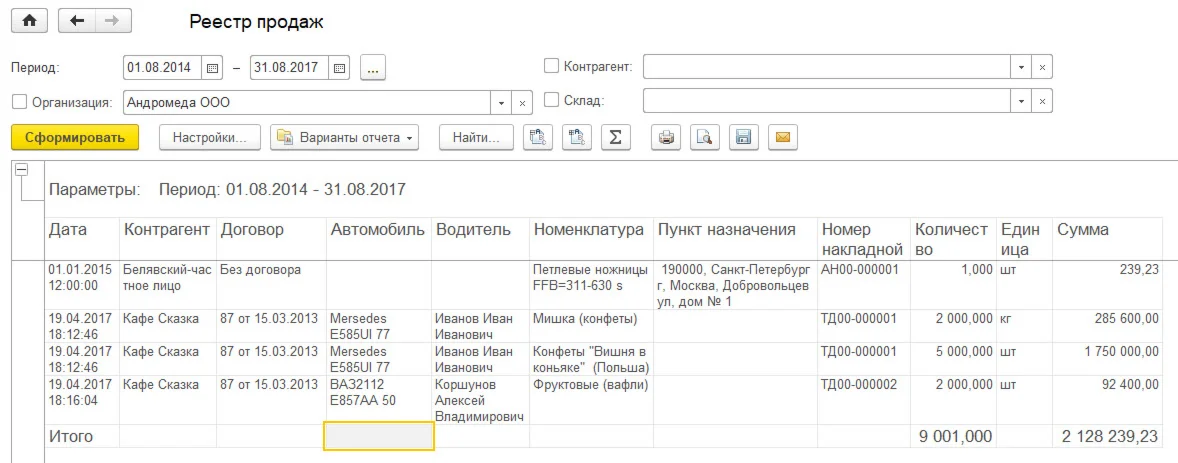Select total quantity 9 001,000
Screen dimensions: 1178x463
tap(954, 436)
